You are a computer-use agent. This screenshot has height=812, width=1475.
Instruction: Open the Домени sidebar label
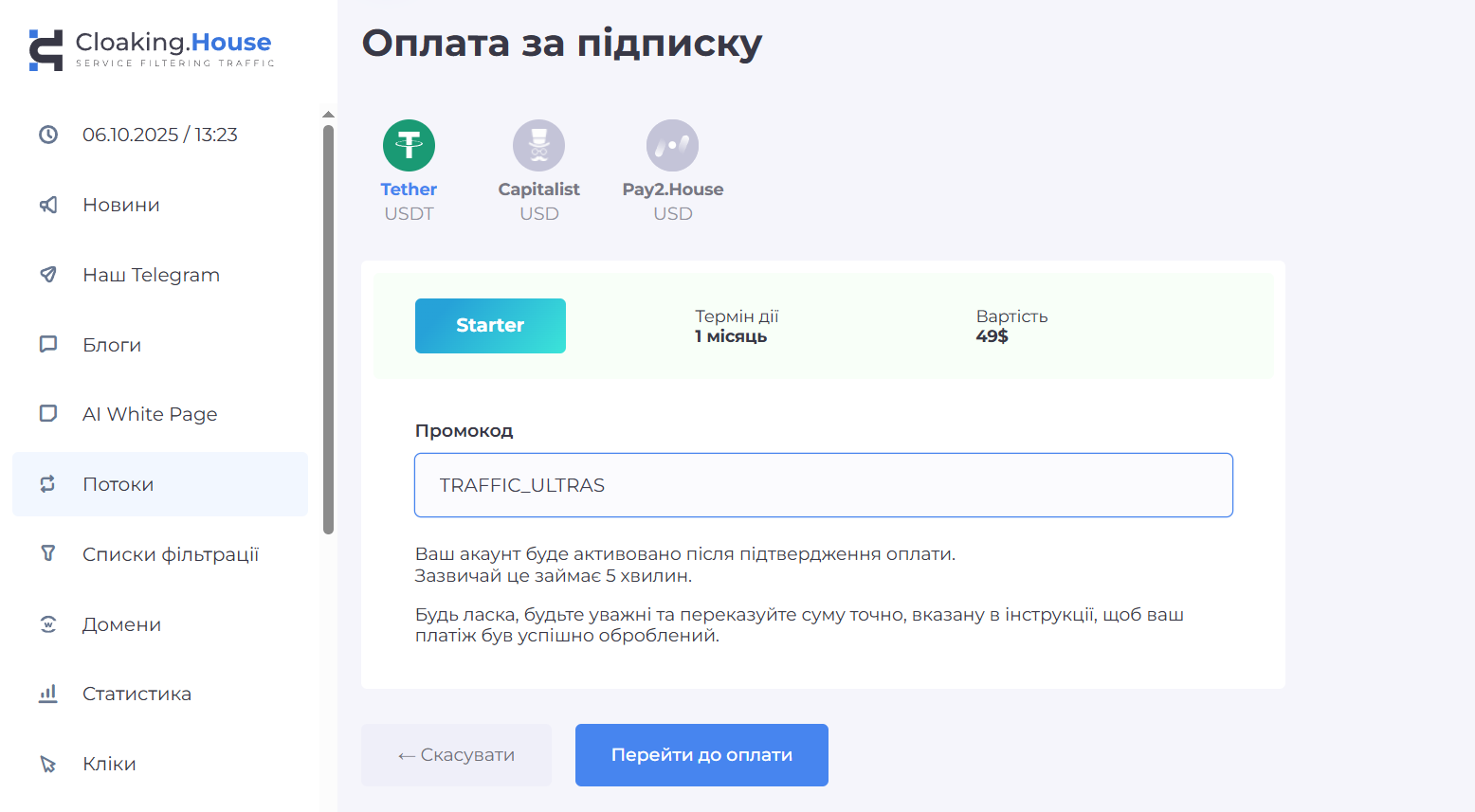(121, 624)
